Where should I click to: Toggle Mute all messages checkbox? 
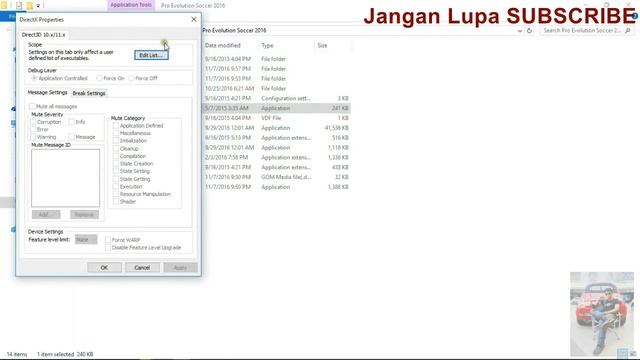point(32,106)
